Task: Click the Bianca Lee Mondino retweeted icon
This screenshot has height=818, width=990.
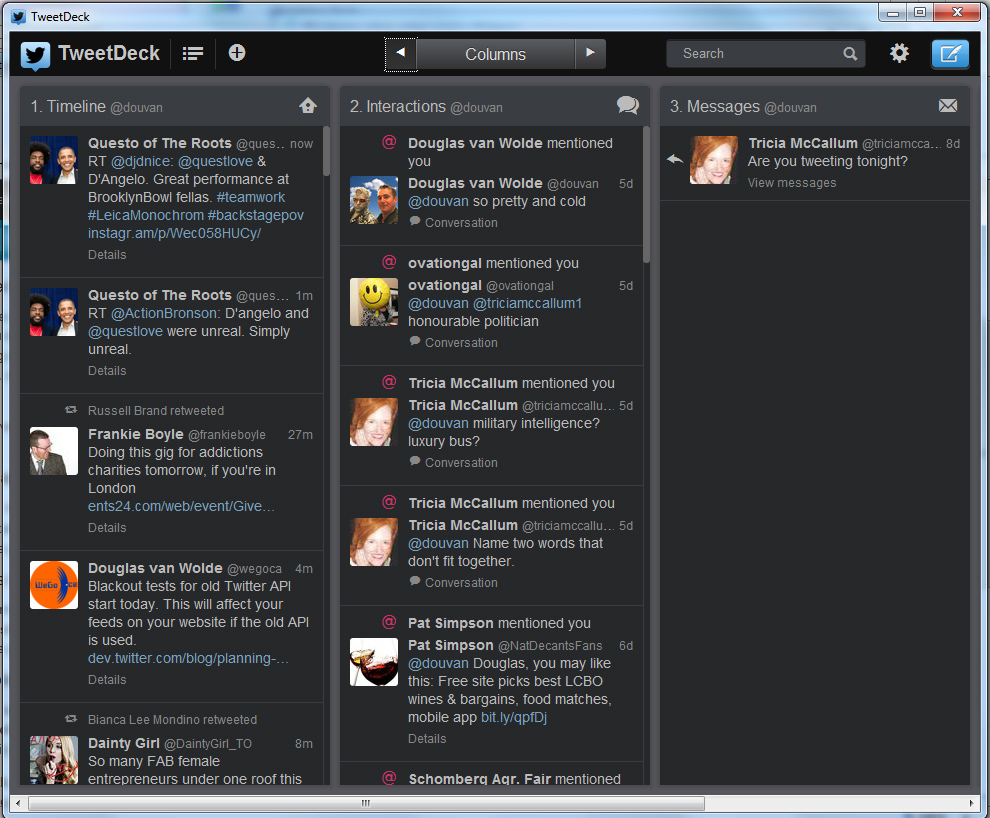Action: pos(71,720)
